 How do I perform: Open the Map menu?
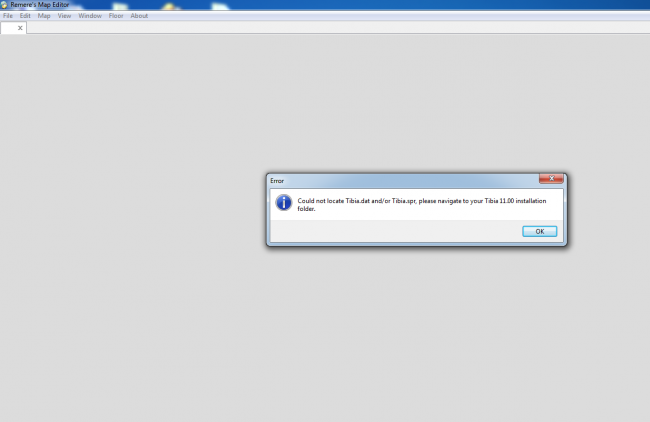click(x=44, y=16)
